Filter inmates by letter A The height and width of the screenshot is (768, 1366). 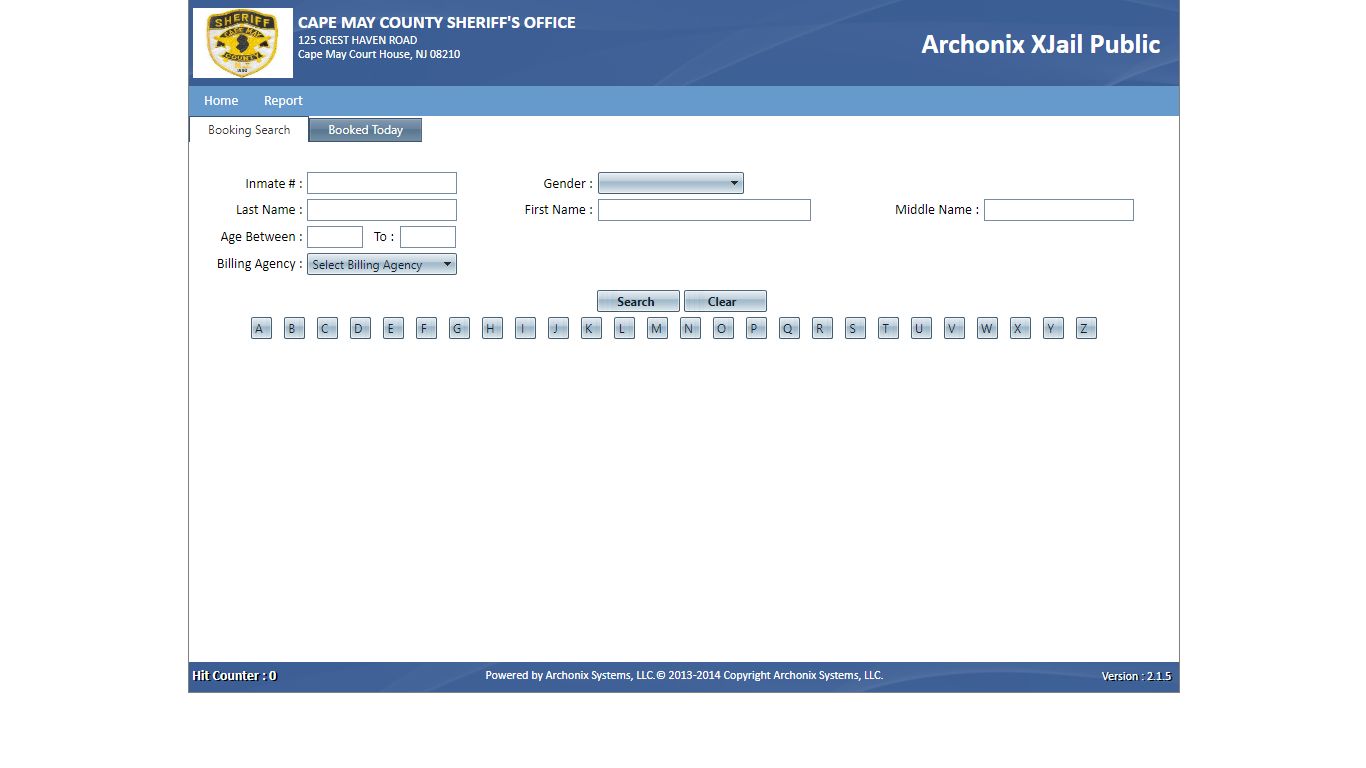tap(261, 328)
